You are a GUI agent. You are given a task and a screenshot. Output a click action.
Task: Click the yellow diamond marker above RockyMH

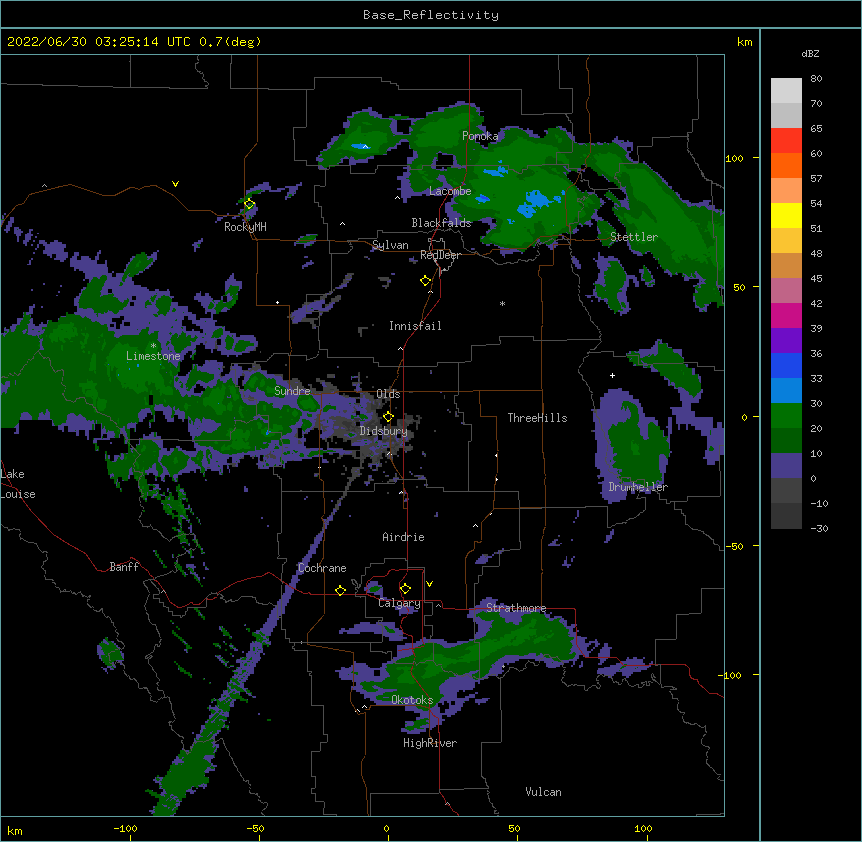tap(249, 204)
